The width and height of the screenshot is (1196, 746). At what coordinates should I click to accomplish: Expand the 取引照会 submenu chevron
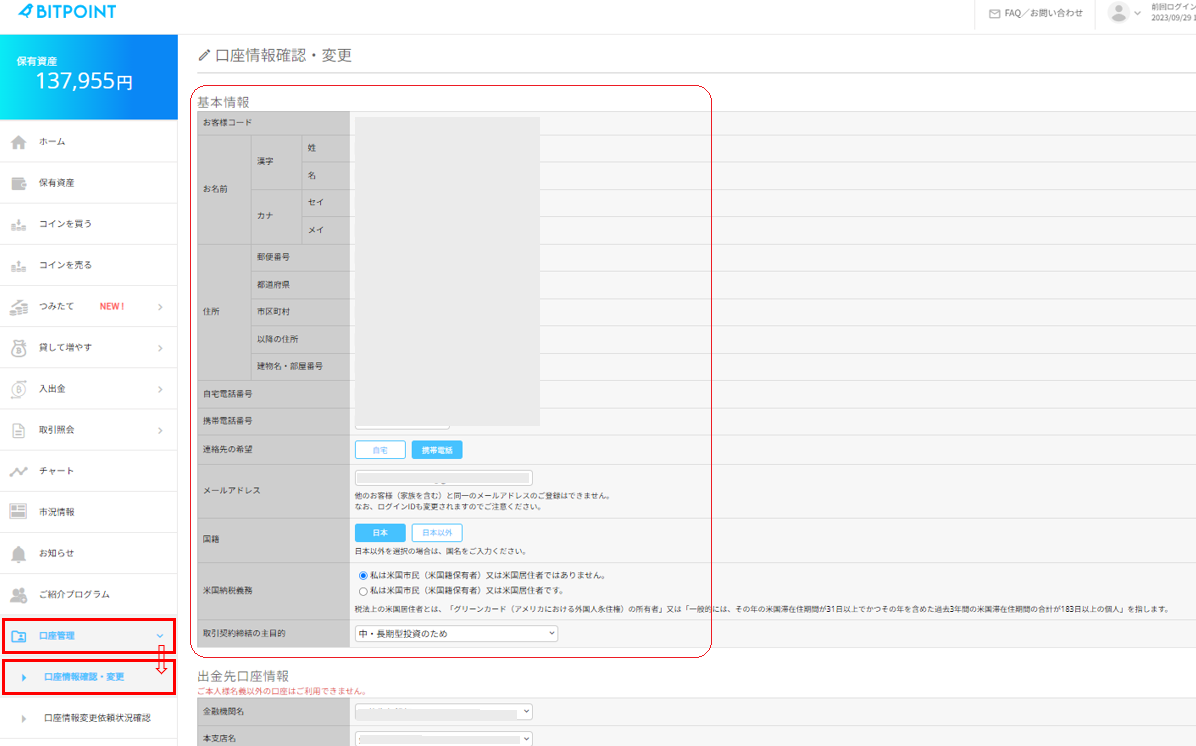tap(160, 430)
